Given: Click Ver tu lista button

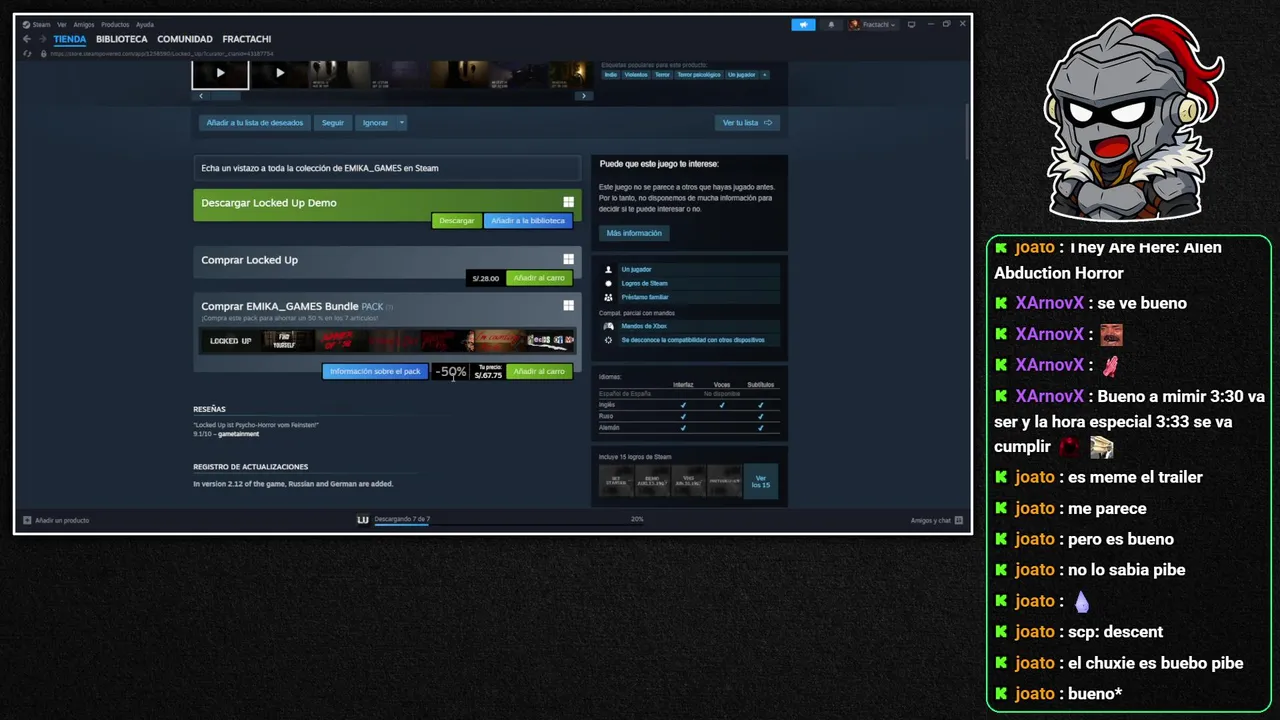Looking at the screenshot, I should (x=748, y=123).
